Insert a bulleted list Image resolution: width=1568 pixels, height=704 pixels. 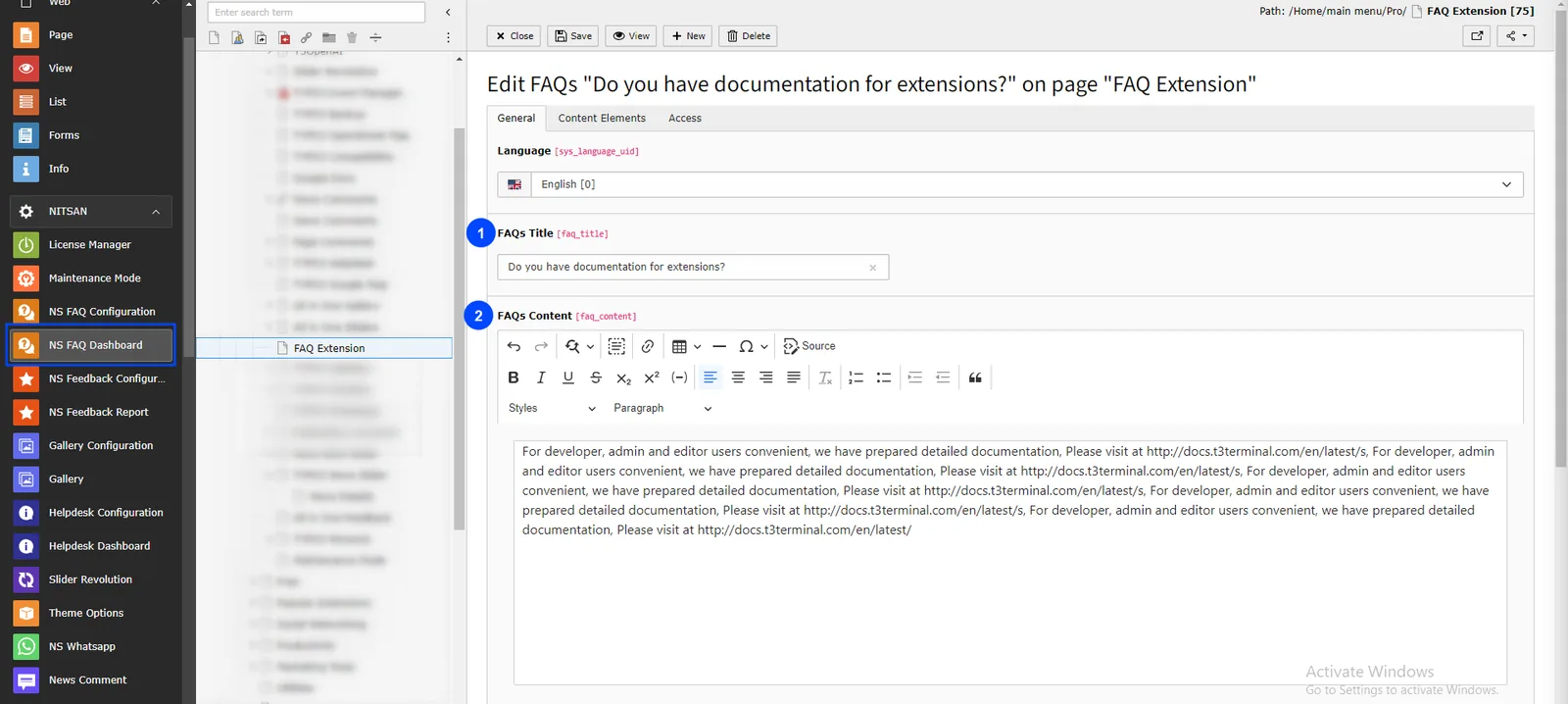883,377
